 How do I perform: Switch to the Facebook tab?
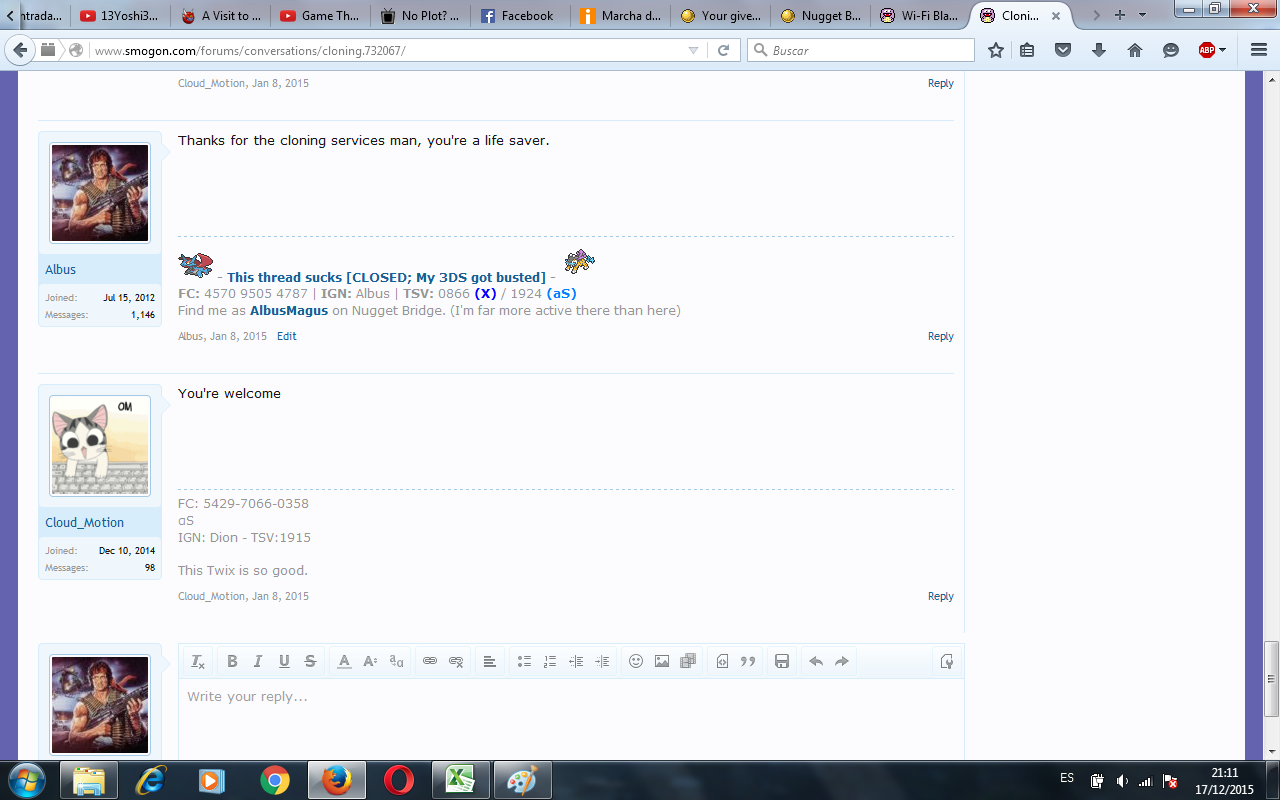518,16
